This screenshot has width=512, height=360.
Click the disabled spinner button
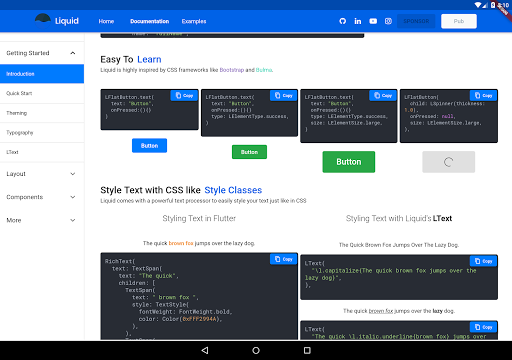click(x=449, y=162)
